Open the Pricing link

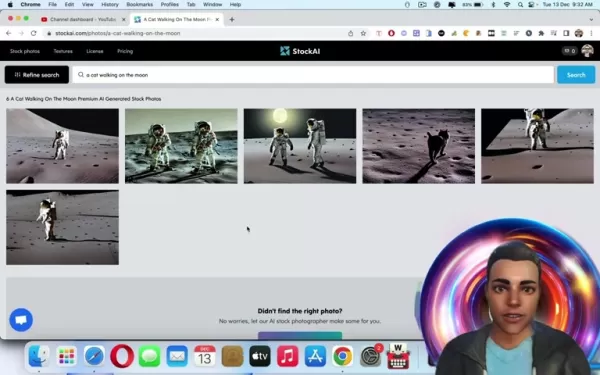125,51
